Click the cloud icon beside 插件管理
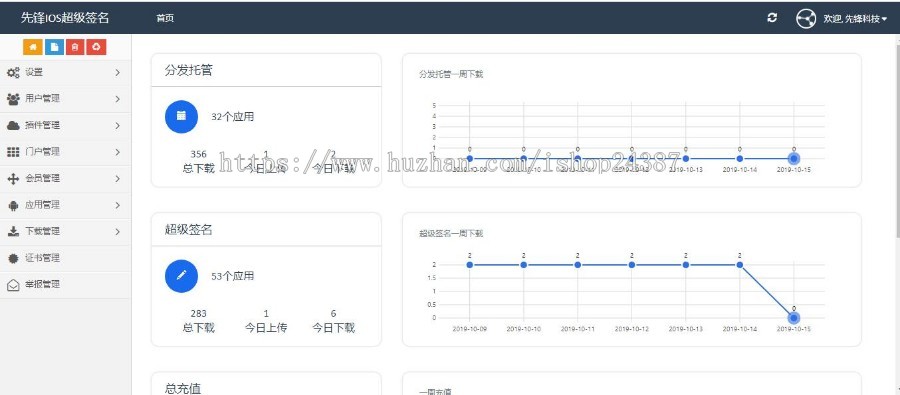The image size is (900, 395). 13,125
